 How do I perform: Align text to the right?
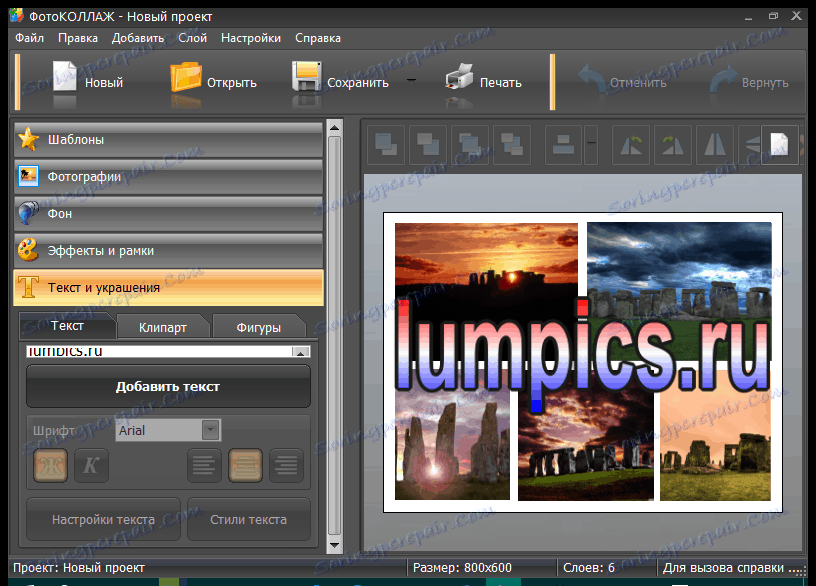[x=286, y=465]
